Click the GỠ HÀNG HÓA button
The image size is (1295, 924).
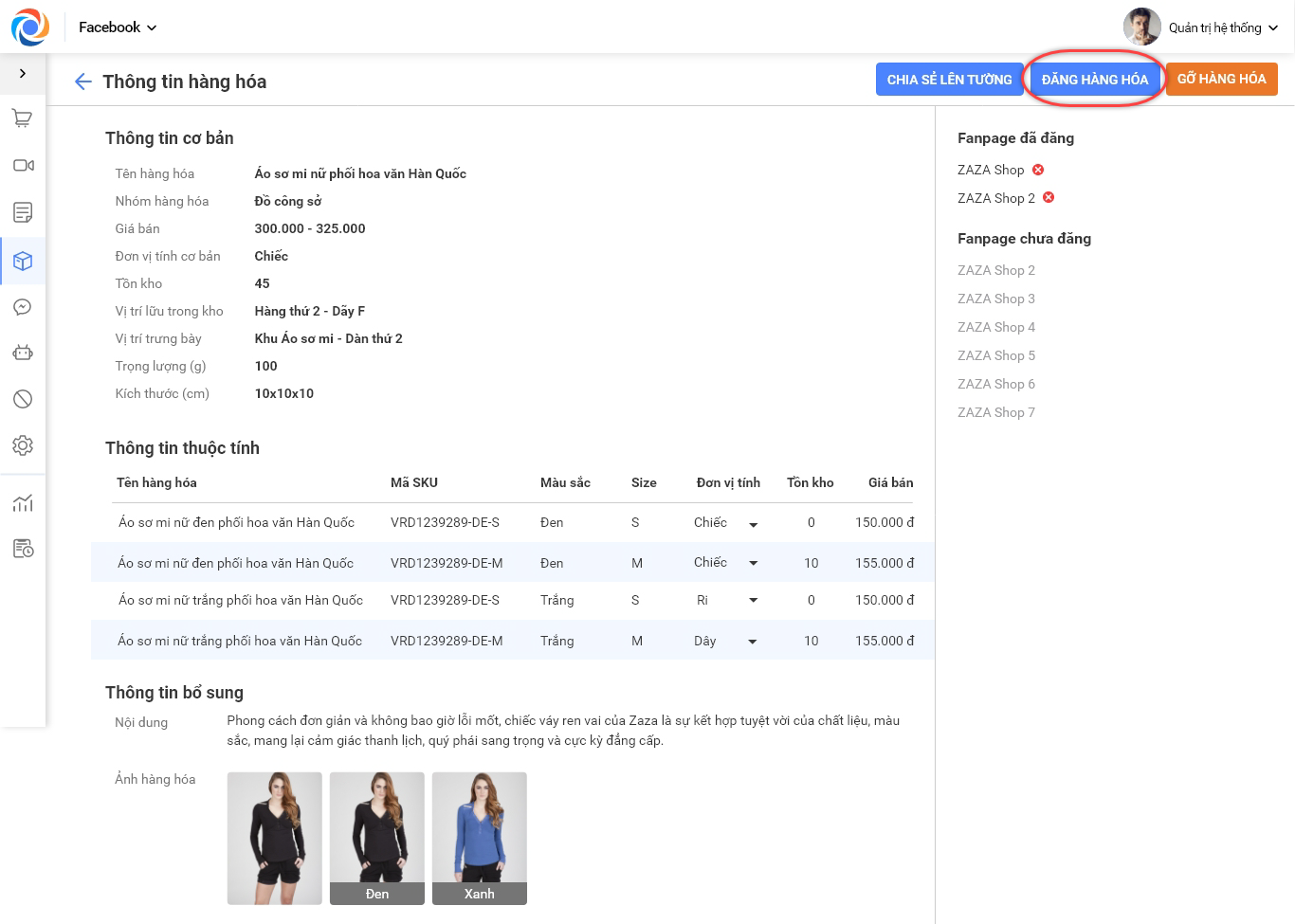1221,80
